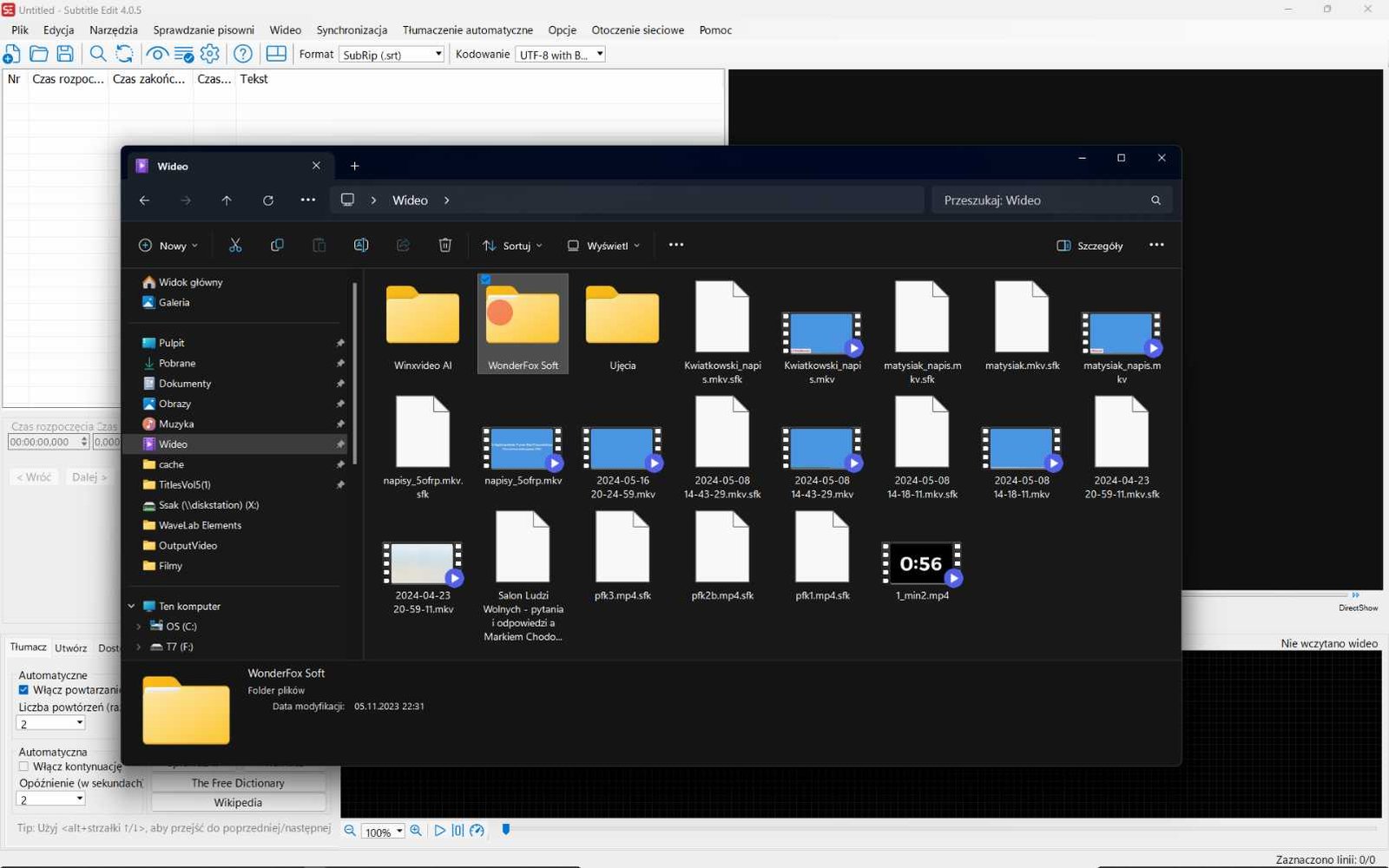Click the New subtitle file icon in Subtitle Edit
The width and height of the screenshot is (1389, 868).
click(11, 54)
